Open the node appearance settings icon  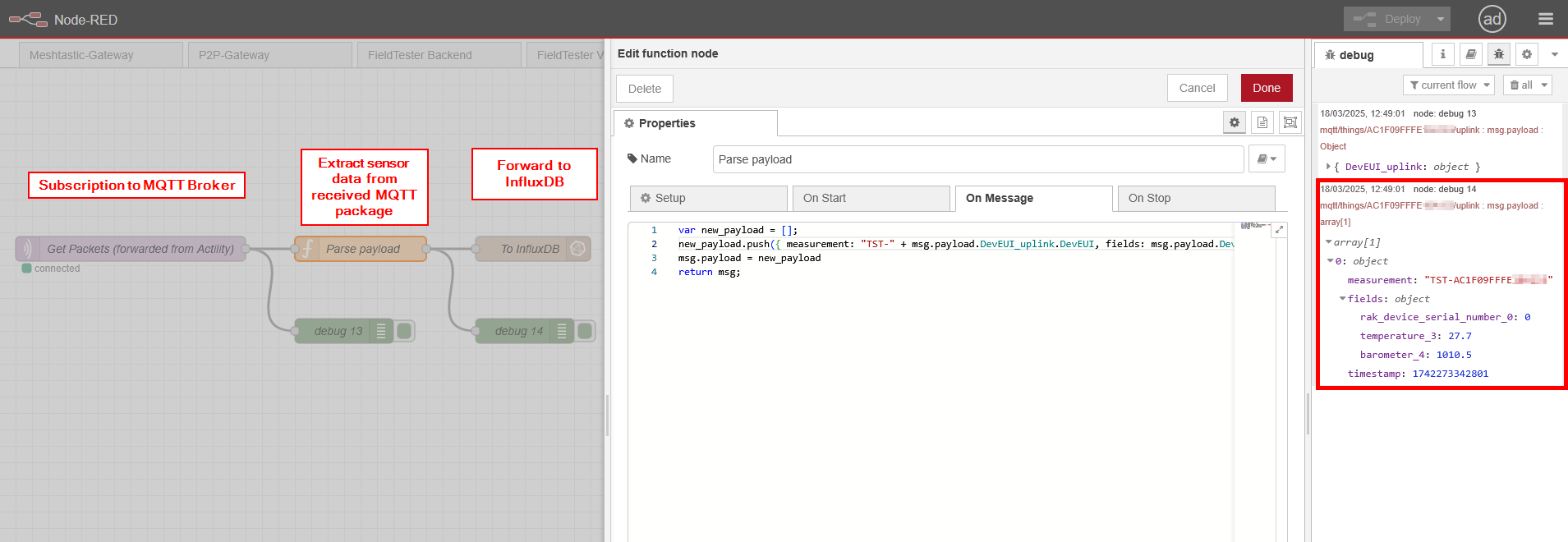pos(1290,122)
